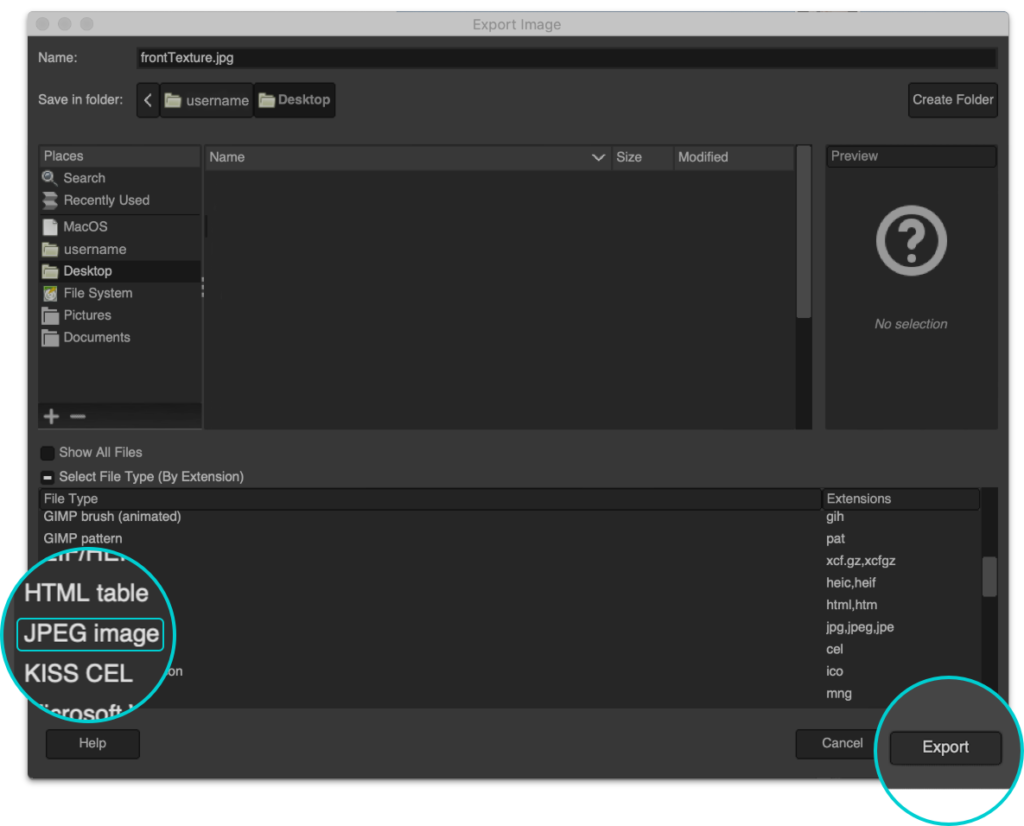Click the Extensions column header

901,499
